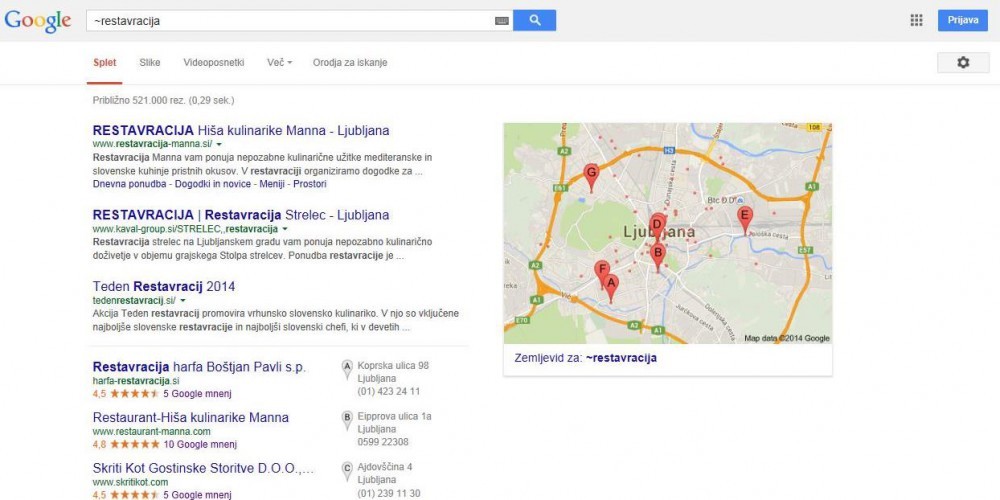This screenshot has width=1000, height=500.
Task: Click www.restaurant-manna.com URL text
Action: click(151, 432)
